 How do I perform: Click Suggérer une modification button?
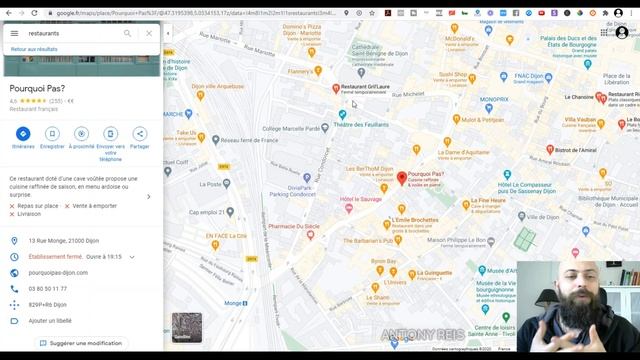coord(81,343)
